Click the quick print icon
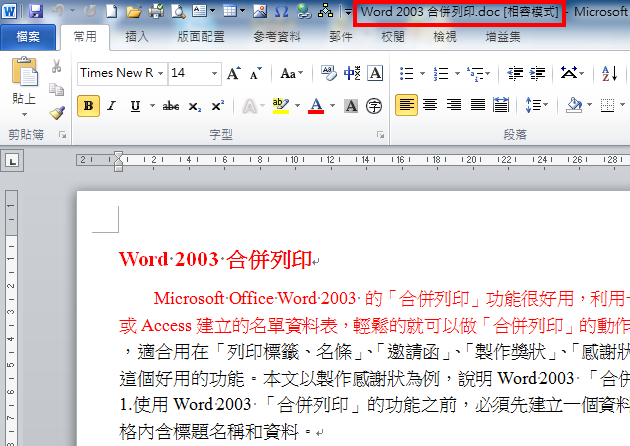Viewport: 630px width, 446px height. tap(156, 11)
